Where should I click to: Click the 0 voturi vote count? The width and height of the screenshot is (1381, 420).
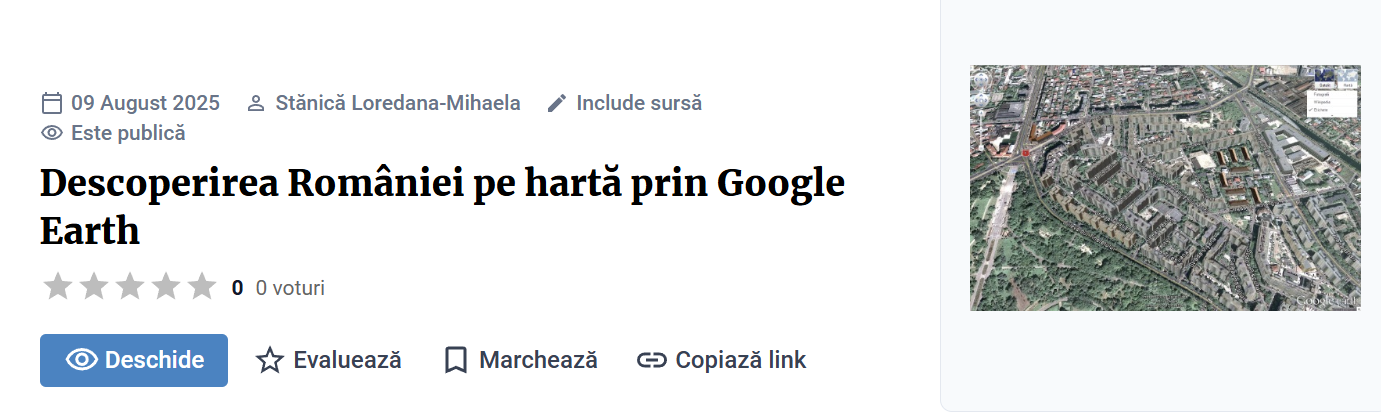click(x=290, y=288)
